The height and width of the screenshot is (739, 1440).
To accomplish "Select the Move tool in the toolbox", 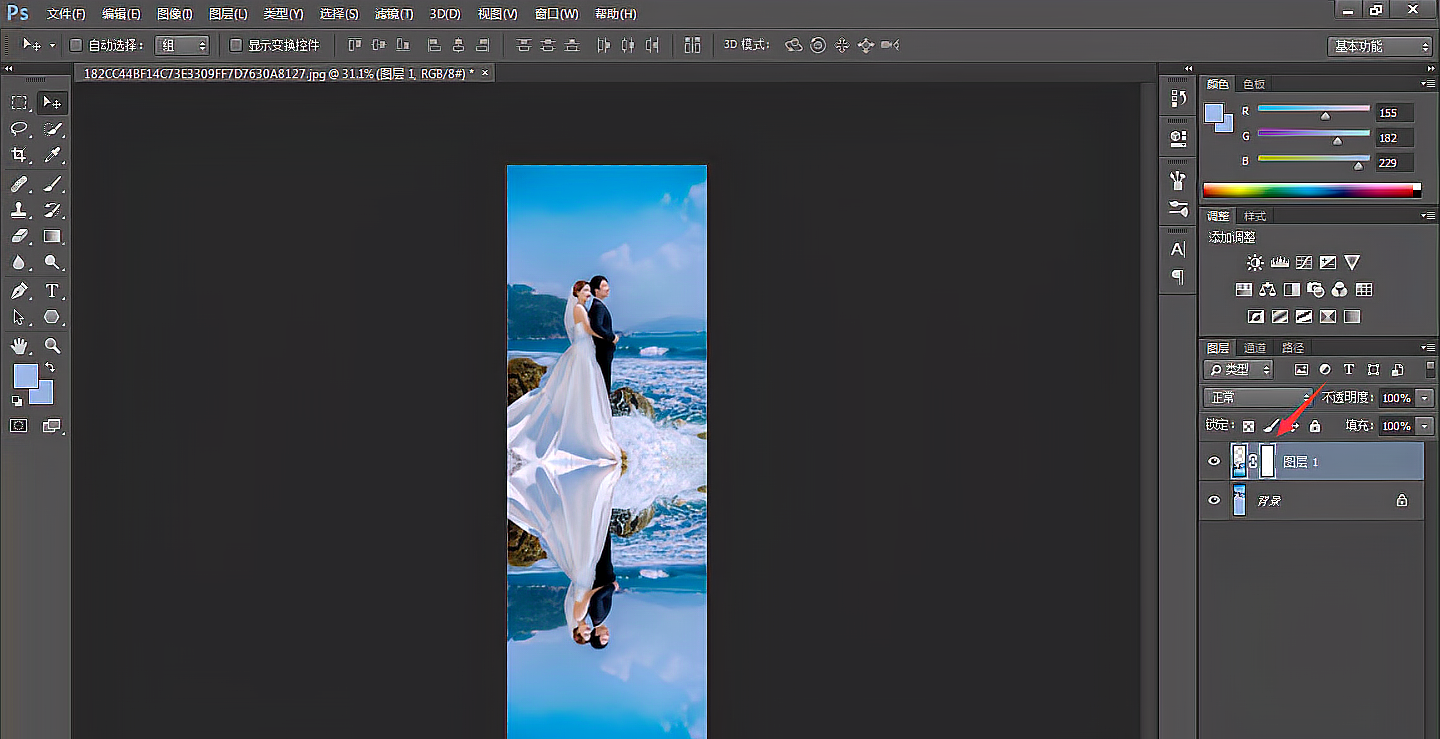I will [x=52, y=103].
